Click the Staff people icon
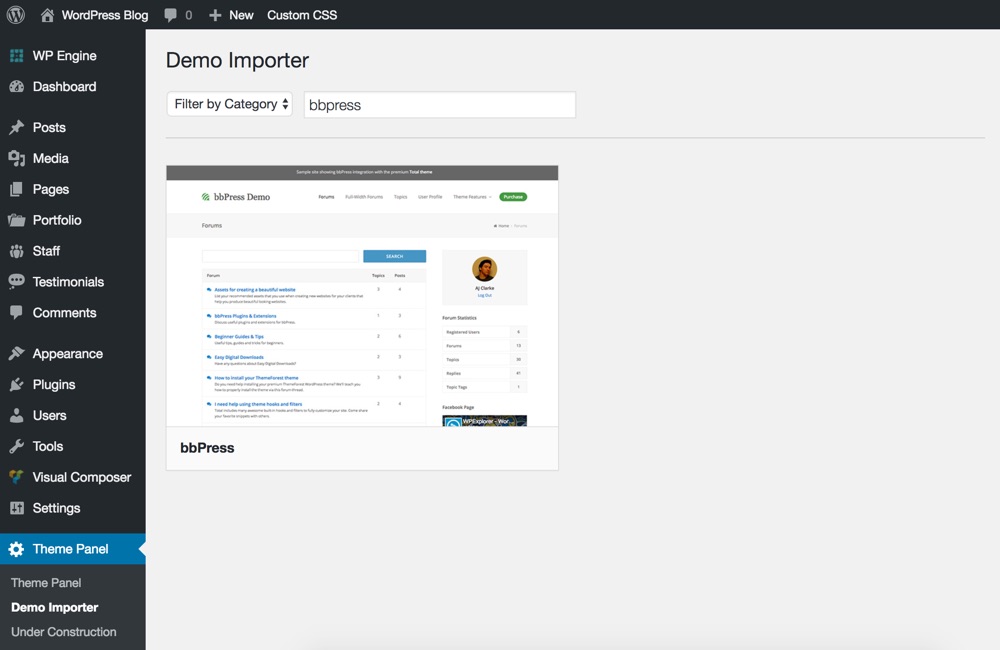The width and height of the screenshot is (1000, 650). (17, 251)
